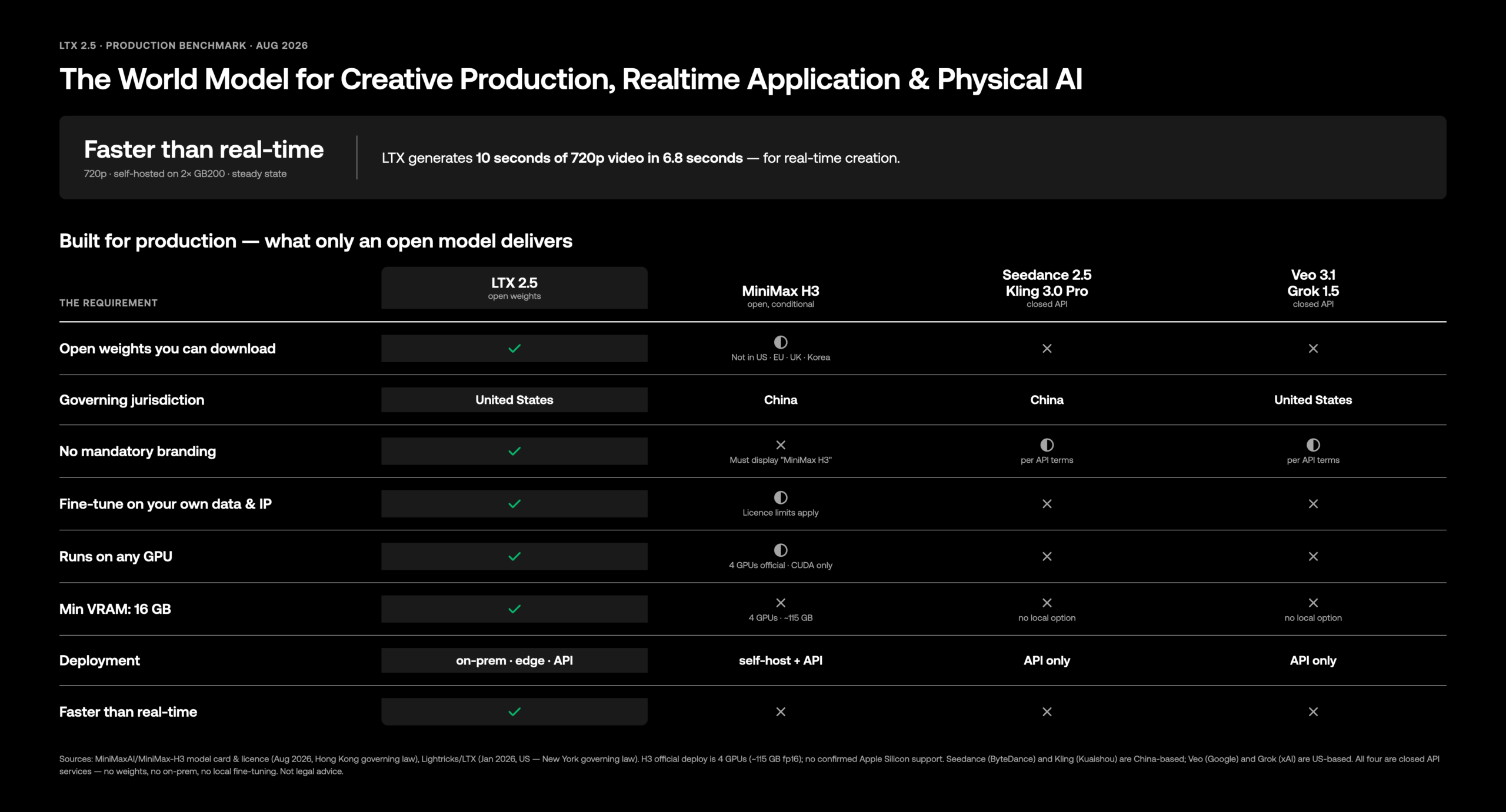Click the 'Governing jurisdiction' row label
1506x812 pixels.
[132, 400]
